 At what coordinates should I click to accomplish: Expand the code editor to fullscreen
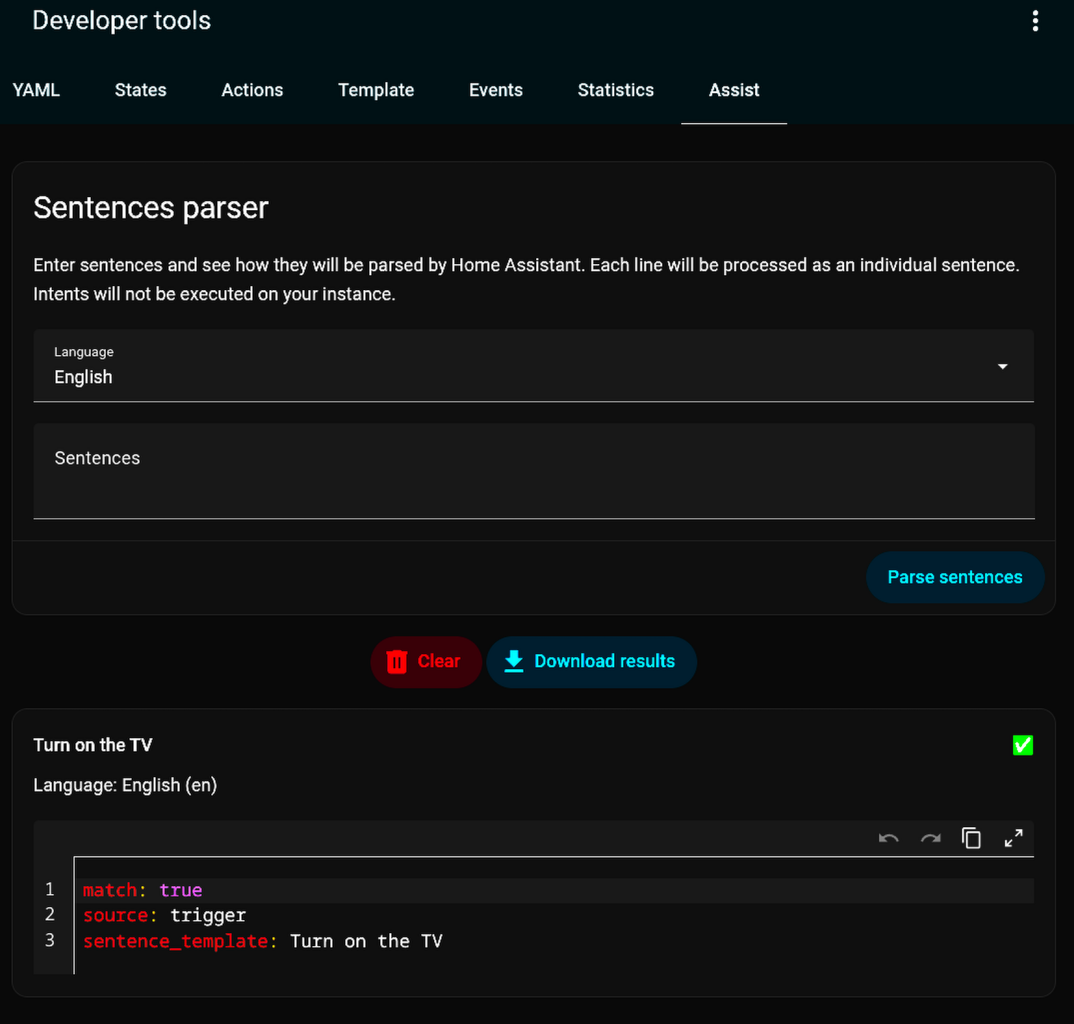1013,838
